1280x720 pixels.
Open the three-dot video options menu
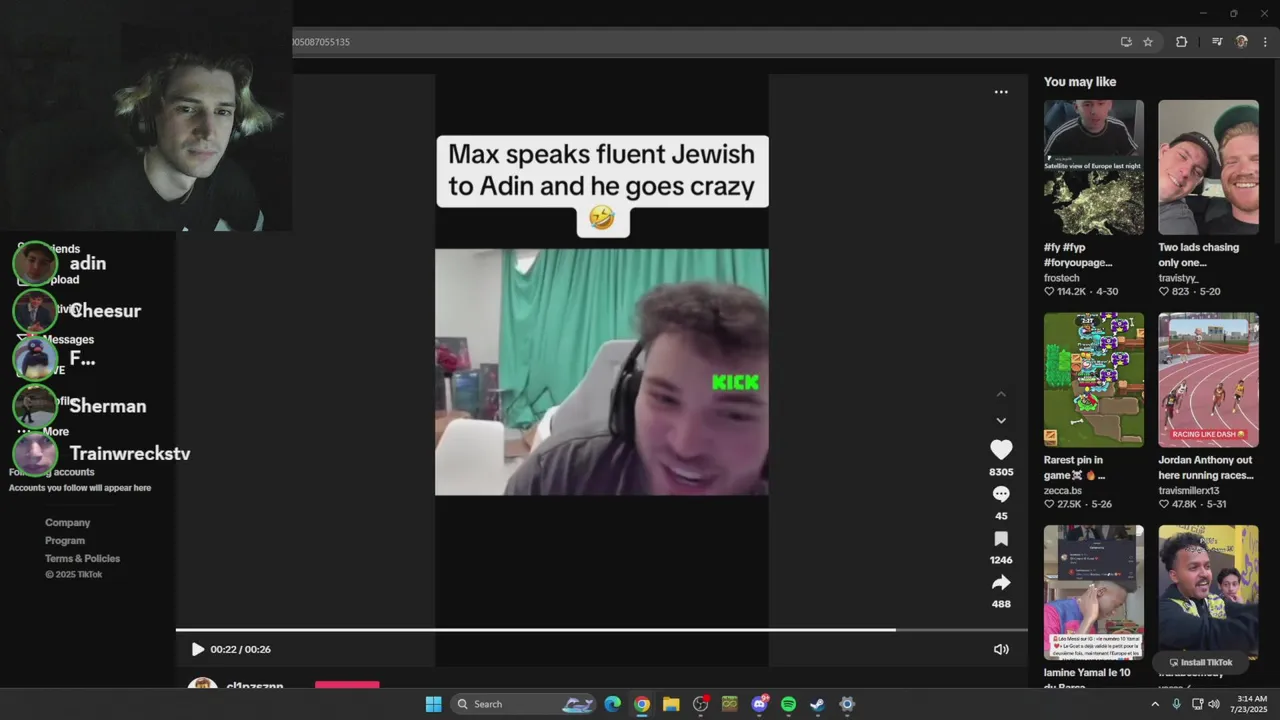[x=1001, y=92]
